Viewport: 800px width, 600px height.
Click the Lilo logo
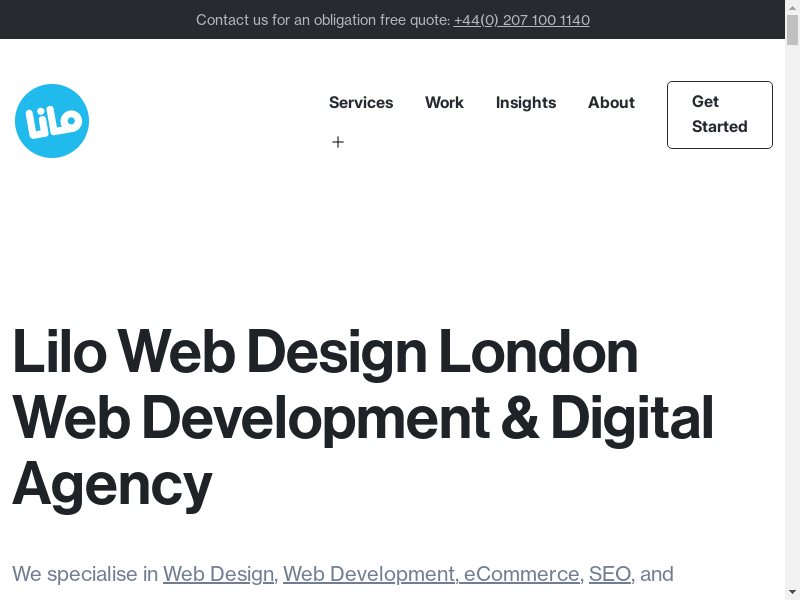(52, 121)
